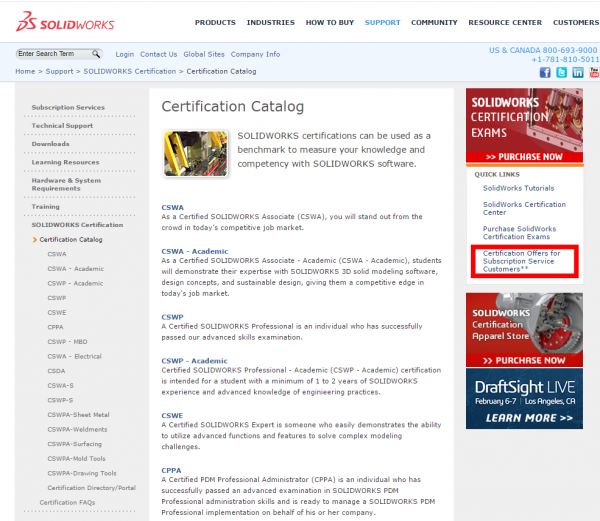Screen dimensions: 600x521
Task: Select CSWA - Electrical in sidebar
Action: click(75, 356)
